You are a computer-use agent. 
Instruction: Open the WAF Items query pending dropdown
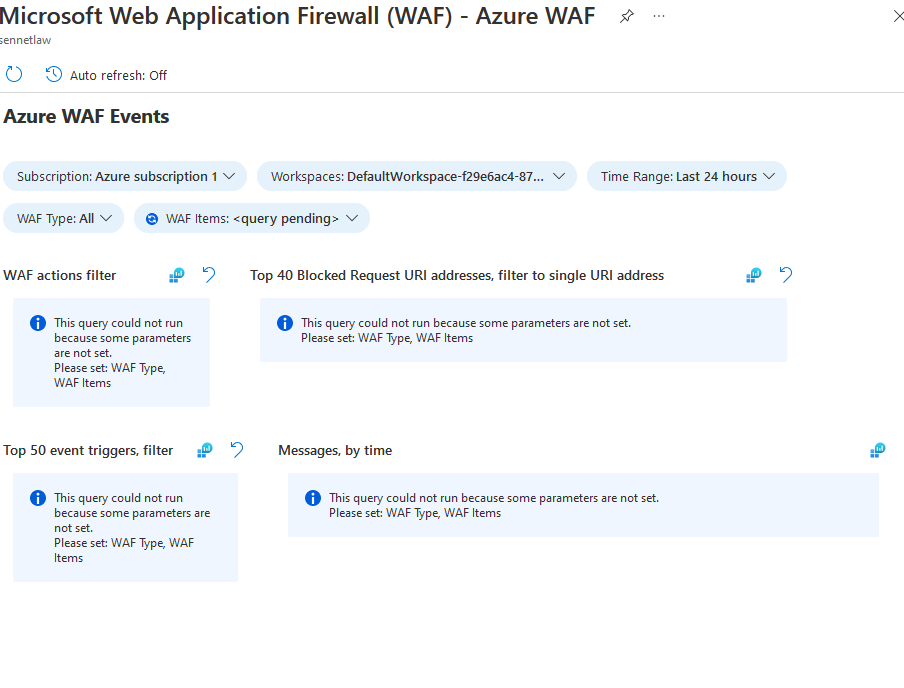[x=252, y=218]
